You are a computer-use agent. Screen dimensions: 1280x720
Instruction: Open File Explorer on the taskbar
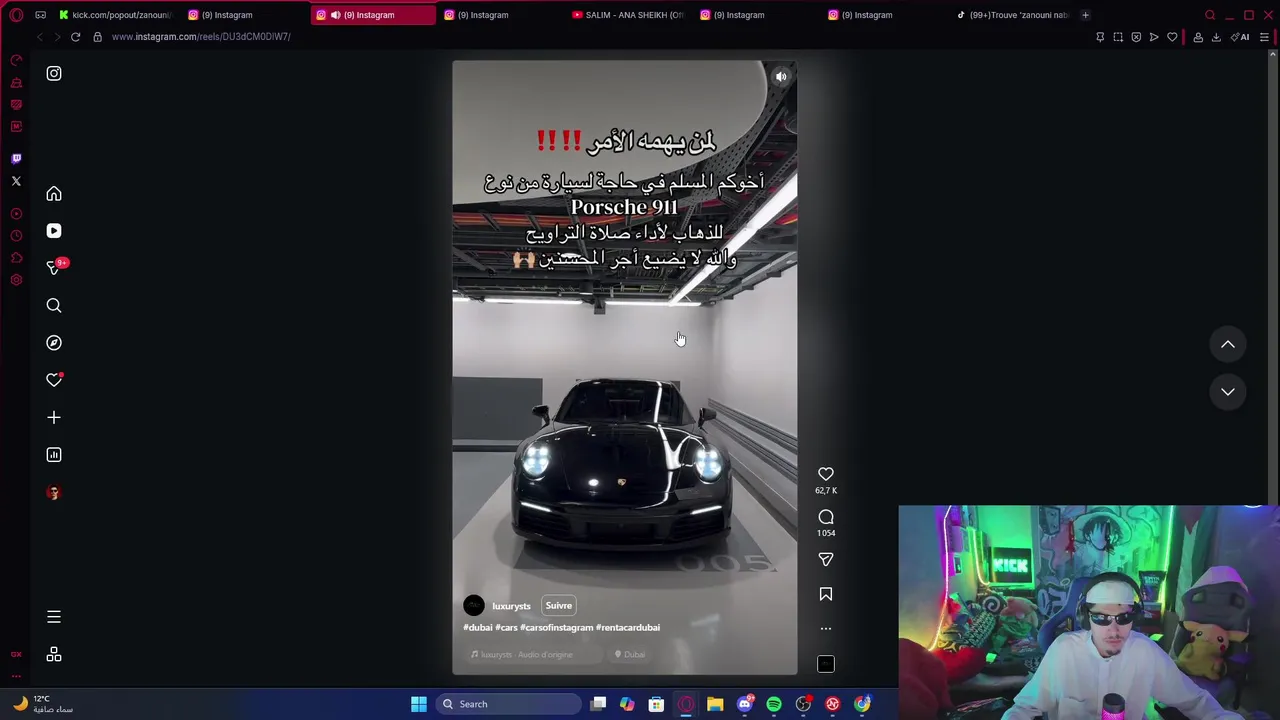point(715,704)
